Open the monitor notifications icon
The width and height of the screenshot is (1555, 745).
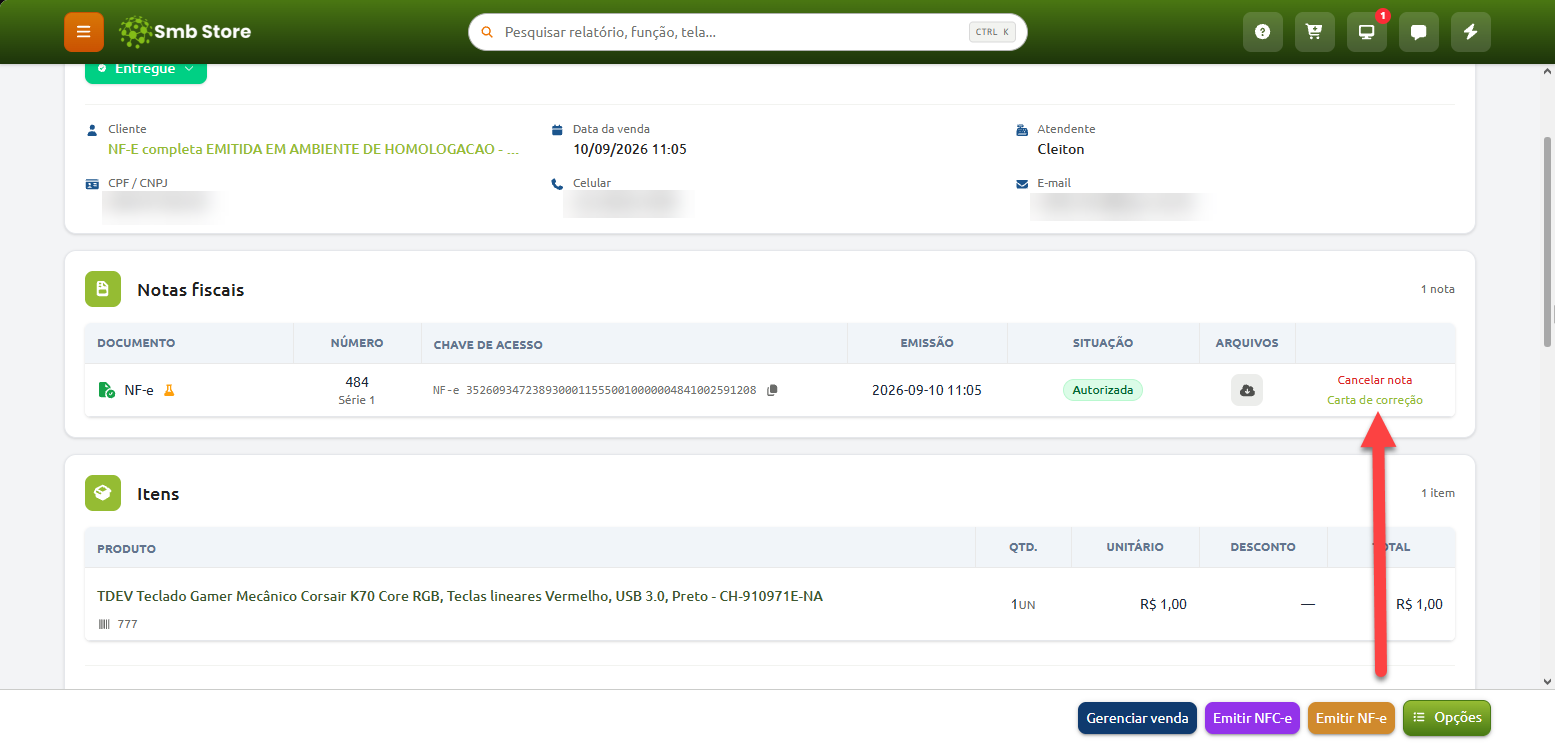click(x=1366, y=32)
